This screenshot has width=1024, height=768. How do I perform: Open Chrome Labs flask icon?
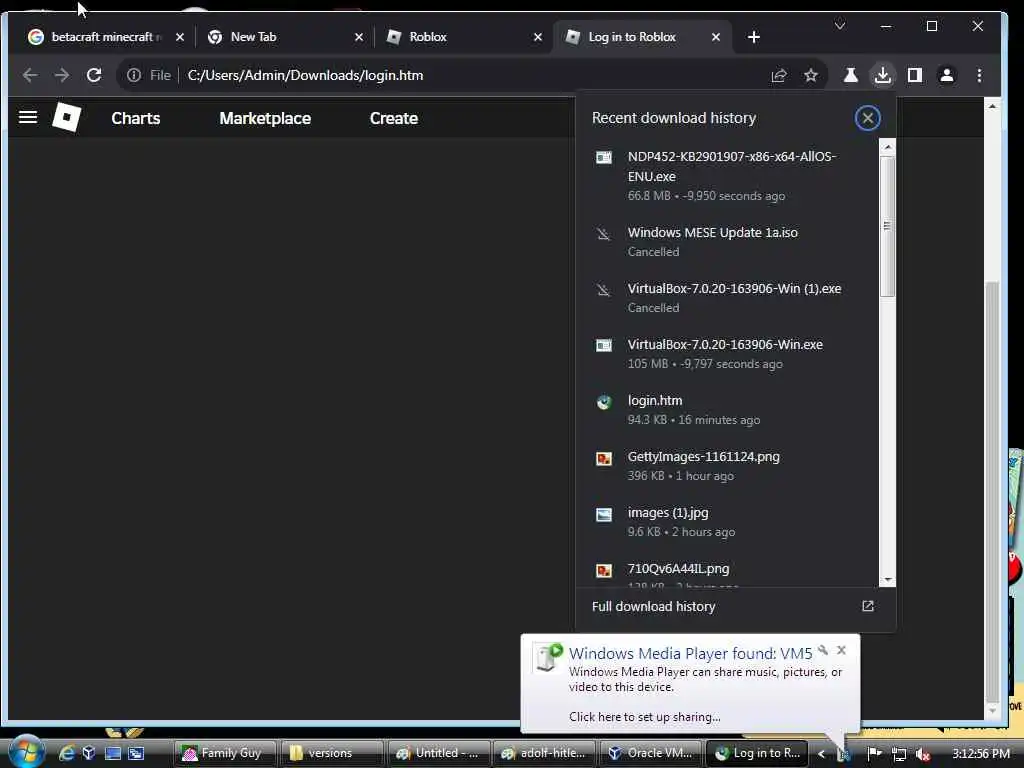click(850, 75)
